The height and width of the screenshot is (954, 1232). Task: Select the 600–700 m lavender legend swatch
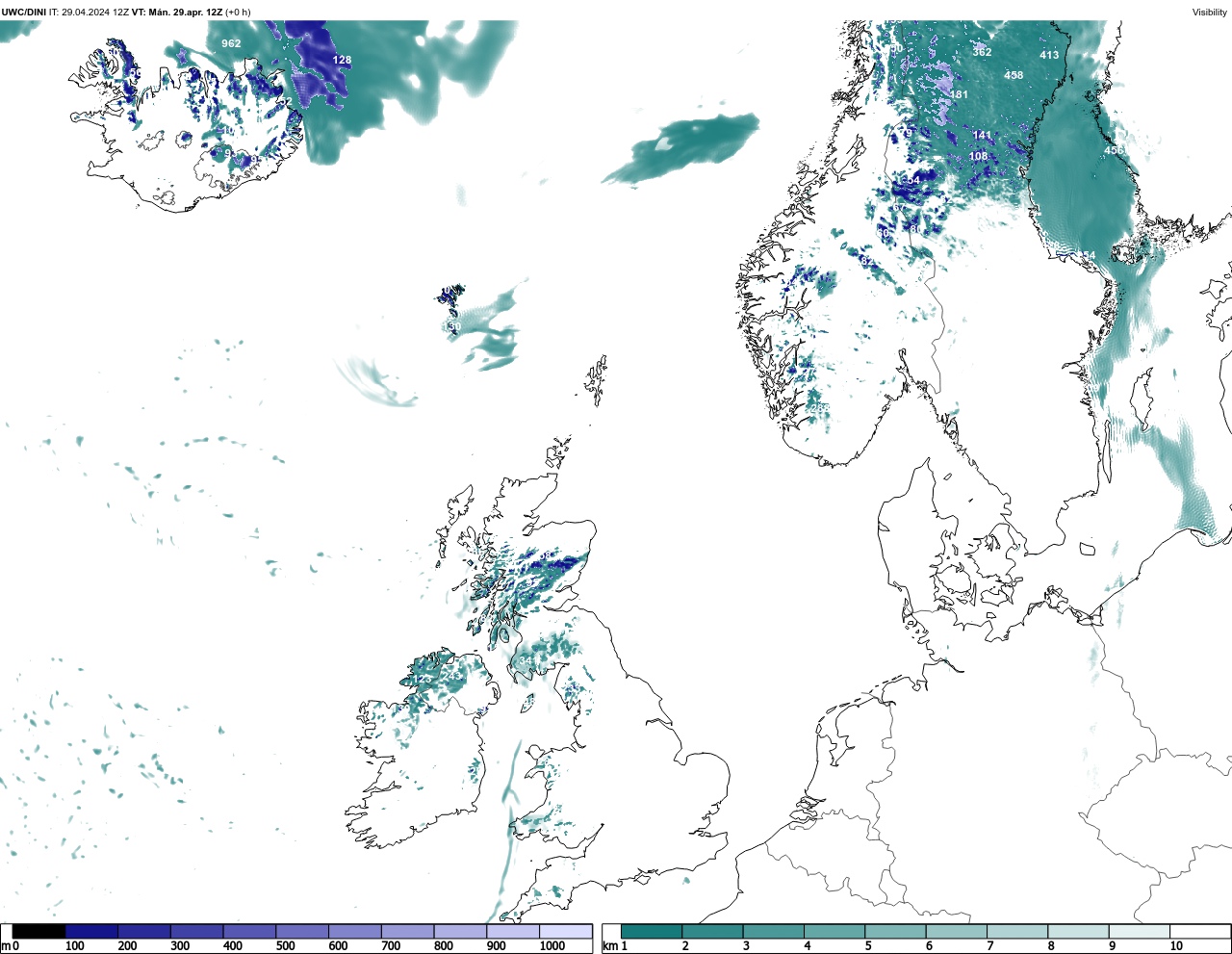pos(355,932)
